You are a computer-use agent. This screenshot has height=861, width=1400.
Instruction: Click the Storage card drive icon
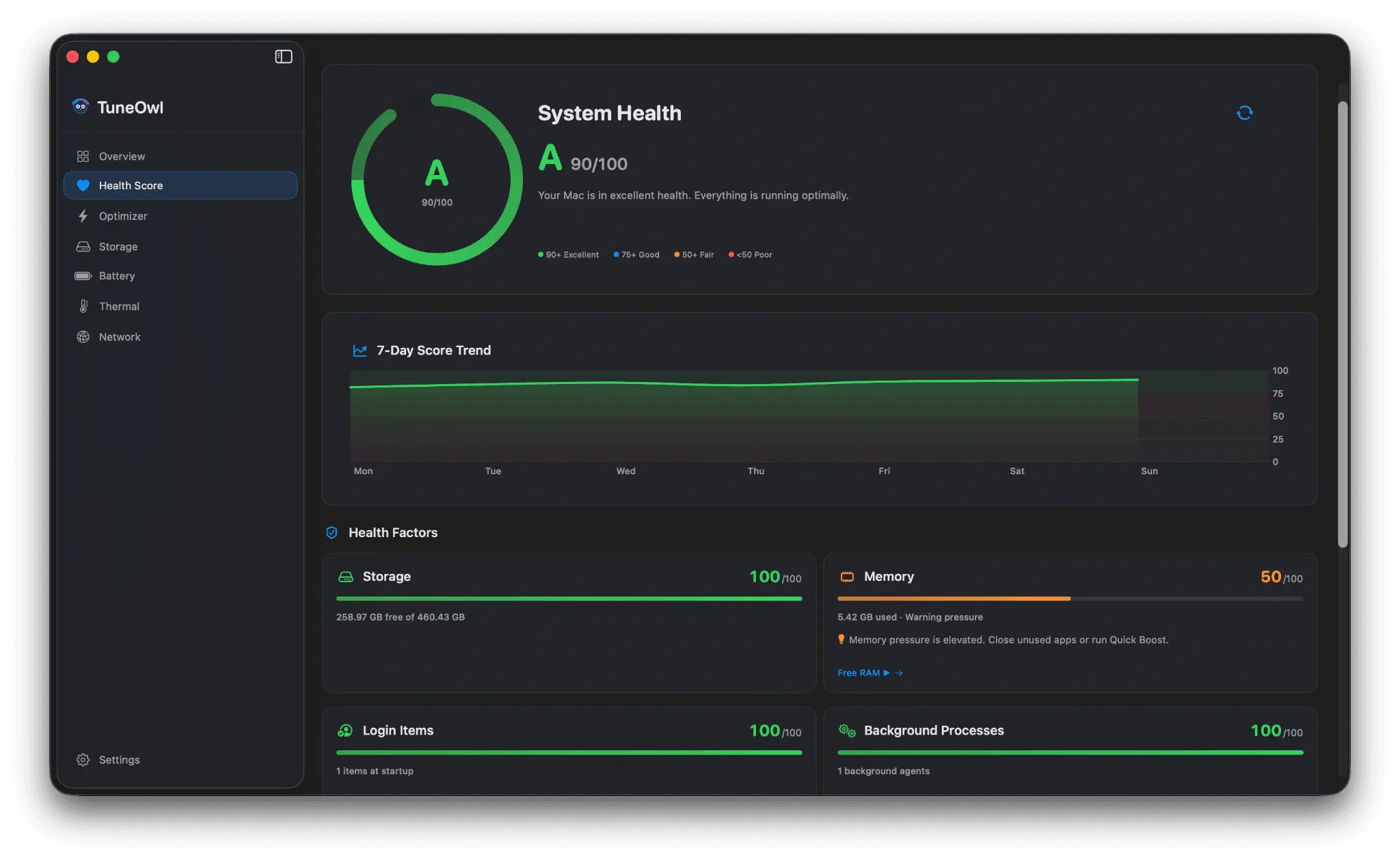(346, 577)
